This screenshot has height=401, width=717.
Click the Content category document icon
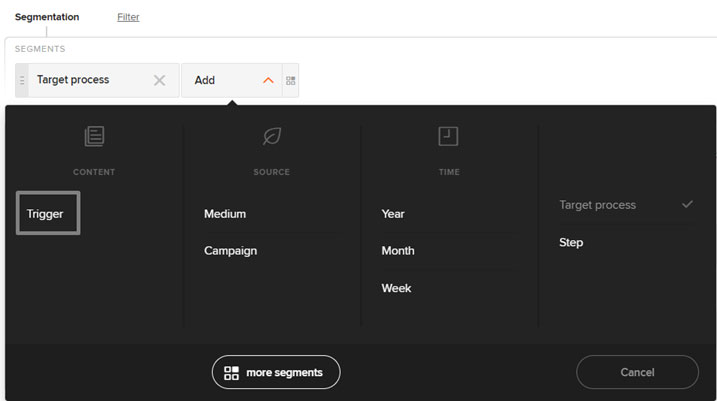pos(94,136)
